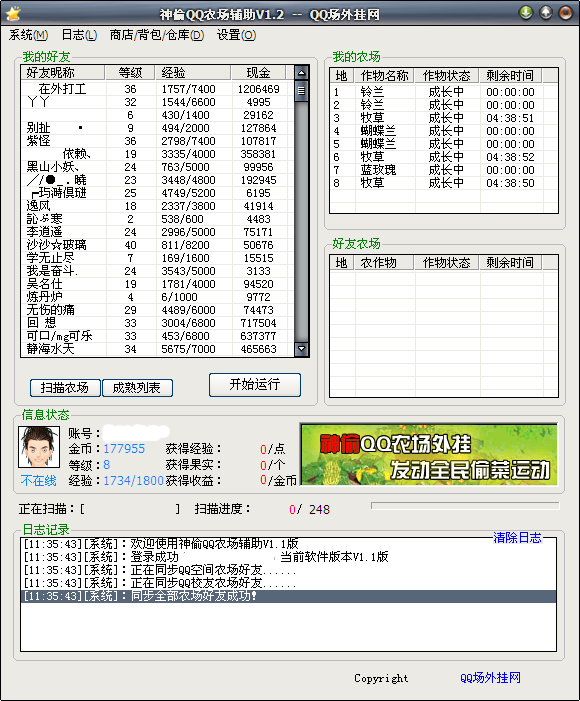Select farm plot 4 蝴蝶兰 row

444,131
